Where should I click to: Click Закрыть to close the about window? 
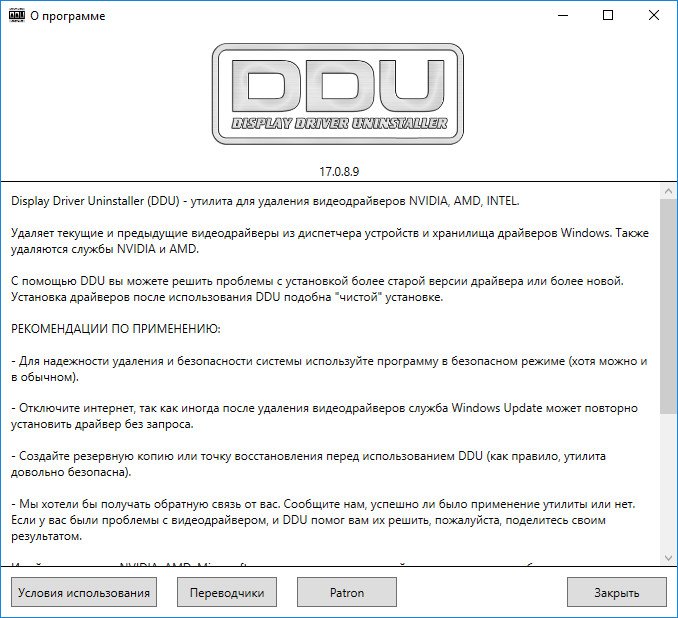pyautogui.click(x=617, y=592)
